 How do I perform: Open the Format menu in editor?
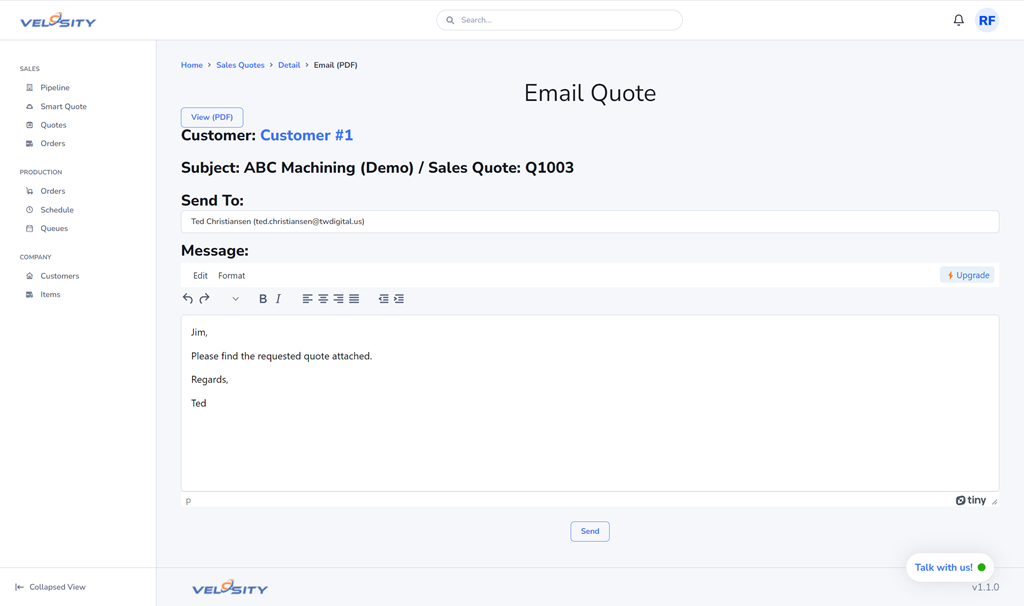(231, 276)
